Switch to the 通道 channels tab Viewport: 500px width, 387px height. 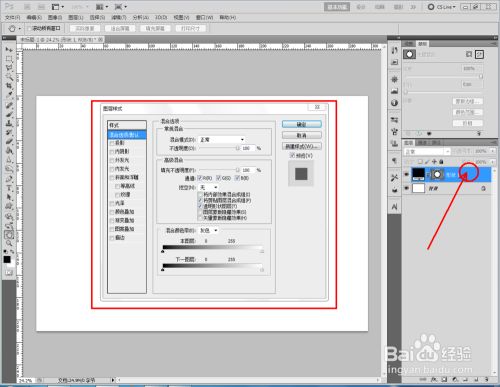[x=423, y=143]
